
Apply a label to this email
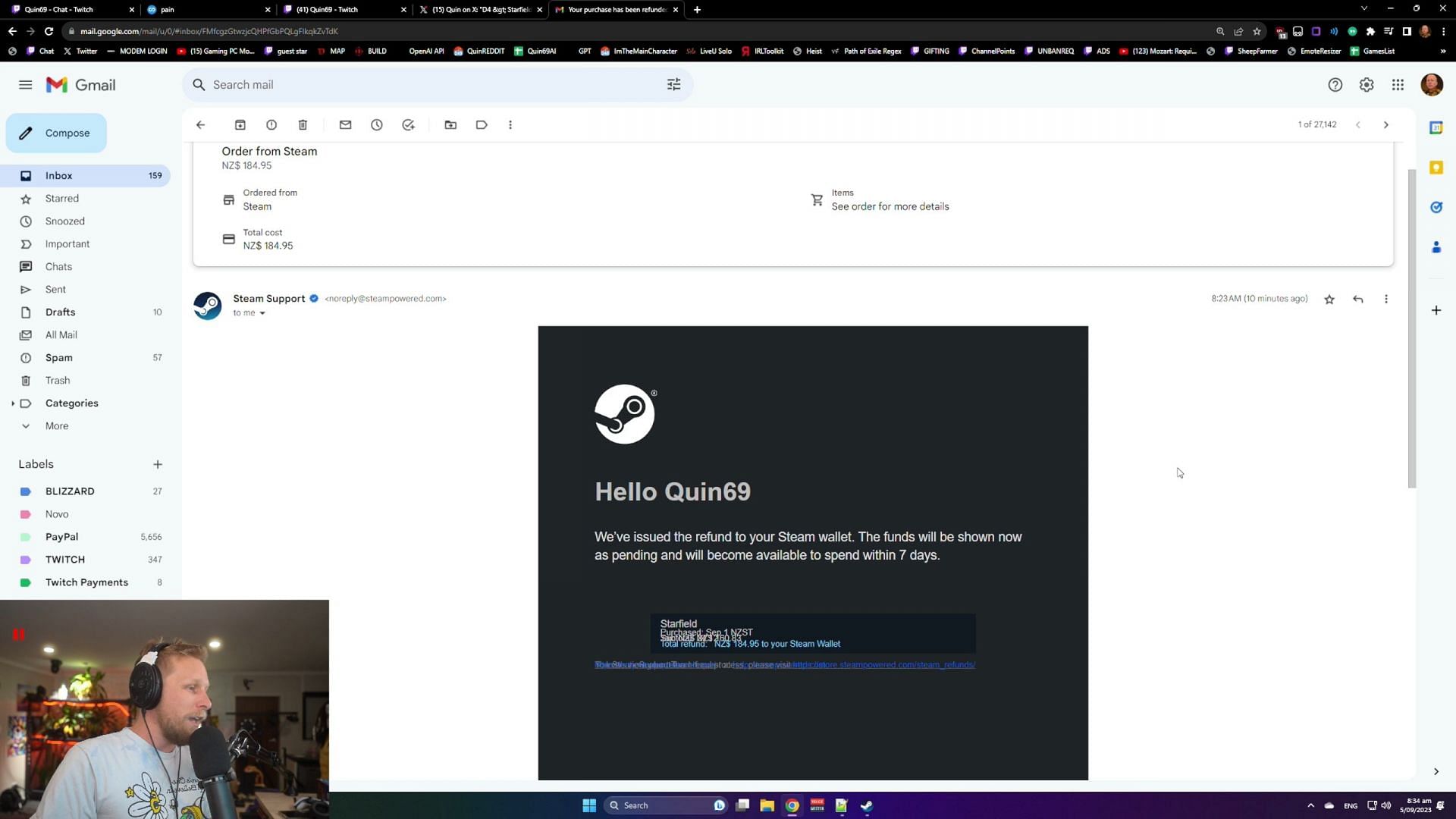point(482,125)
